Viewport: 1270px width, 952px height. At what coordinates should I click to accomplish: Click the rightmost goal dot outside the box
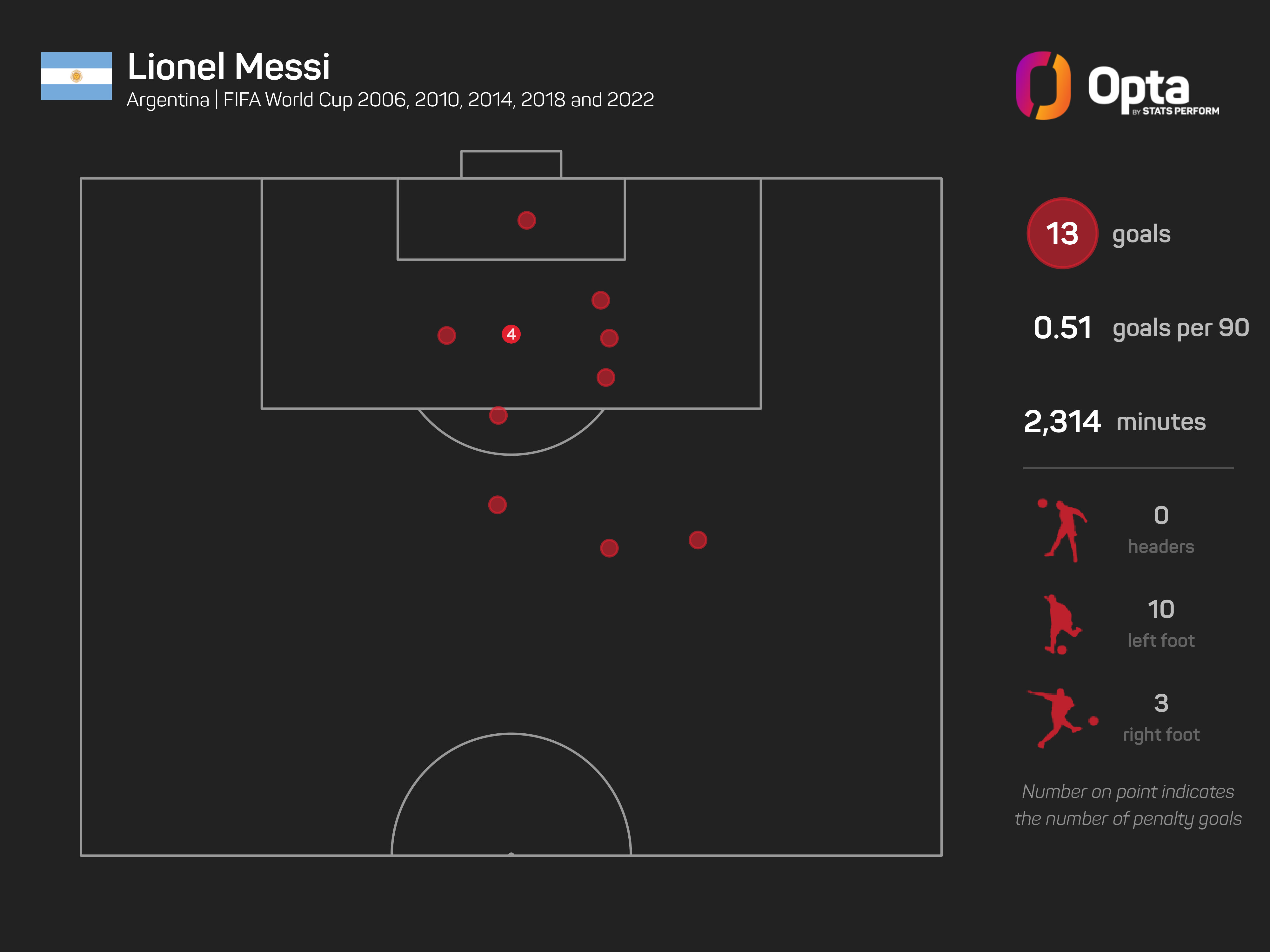tap(698, 540)
